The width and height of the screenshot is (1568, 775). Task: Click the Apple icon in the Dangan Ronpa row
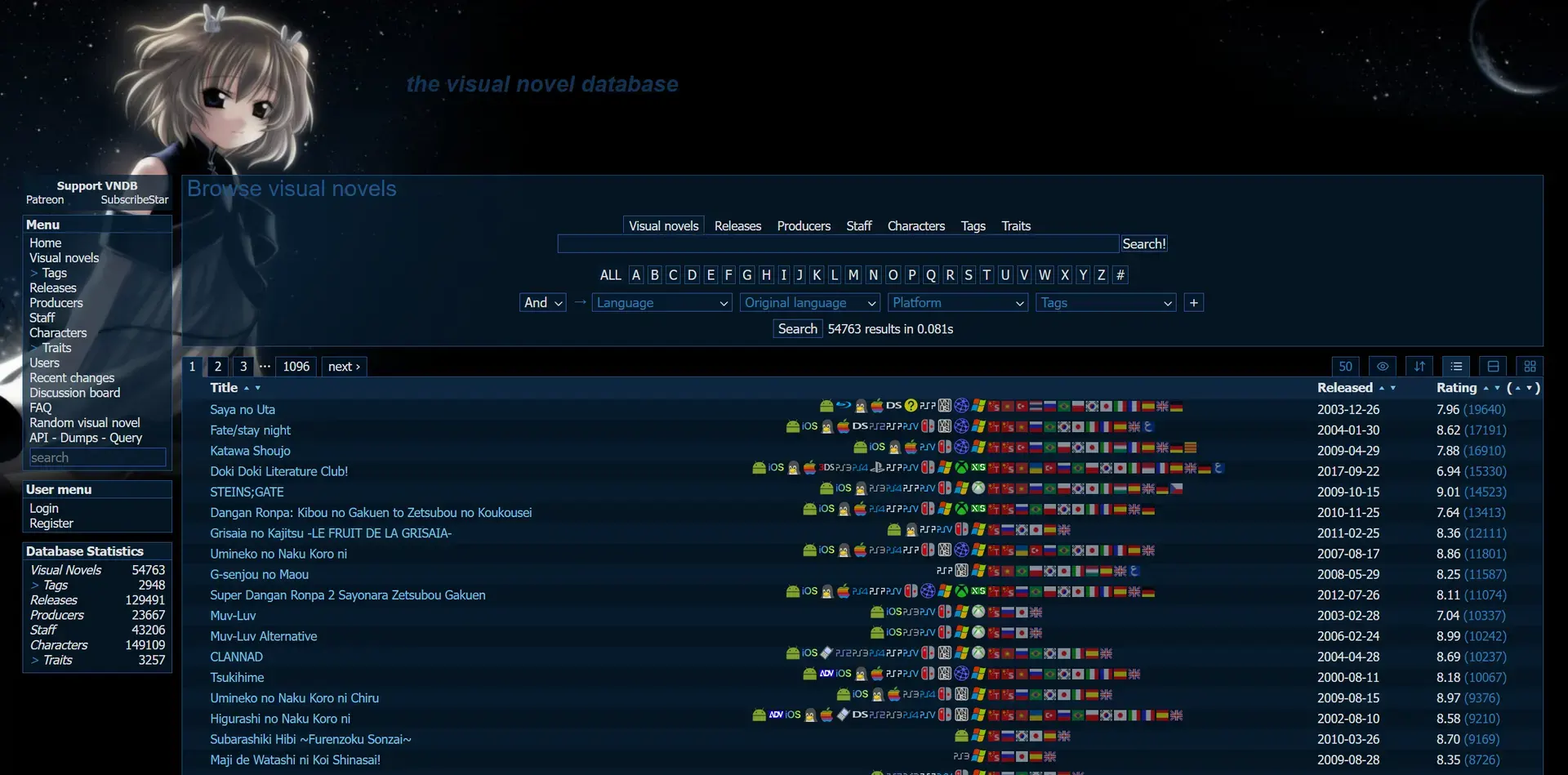tap(860, 509)
